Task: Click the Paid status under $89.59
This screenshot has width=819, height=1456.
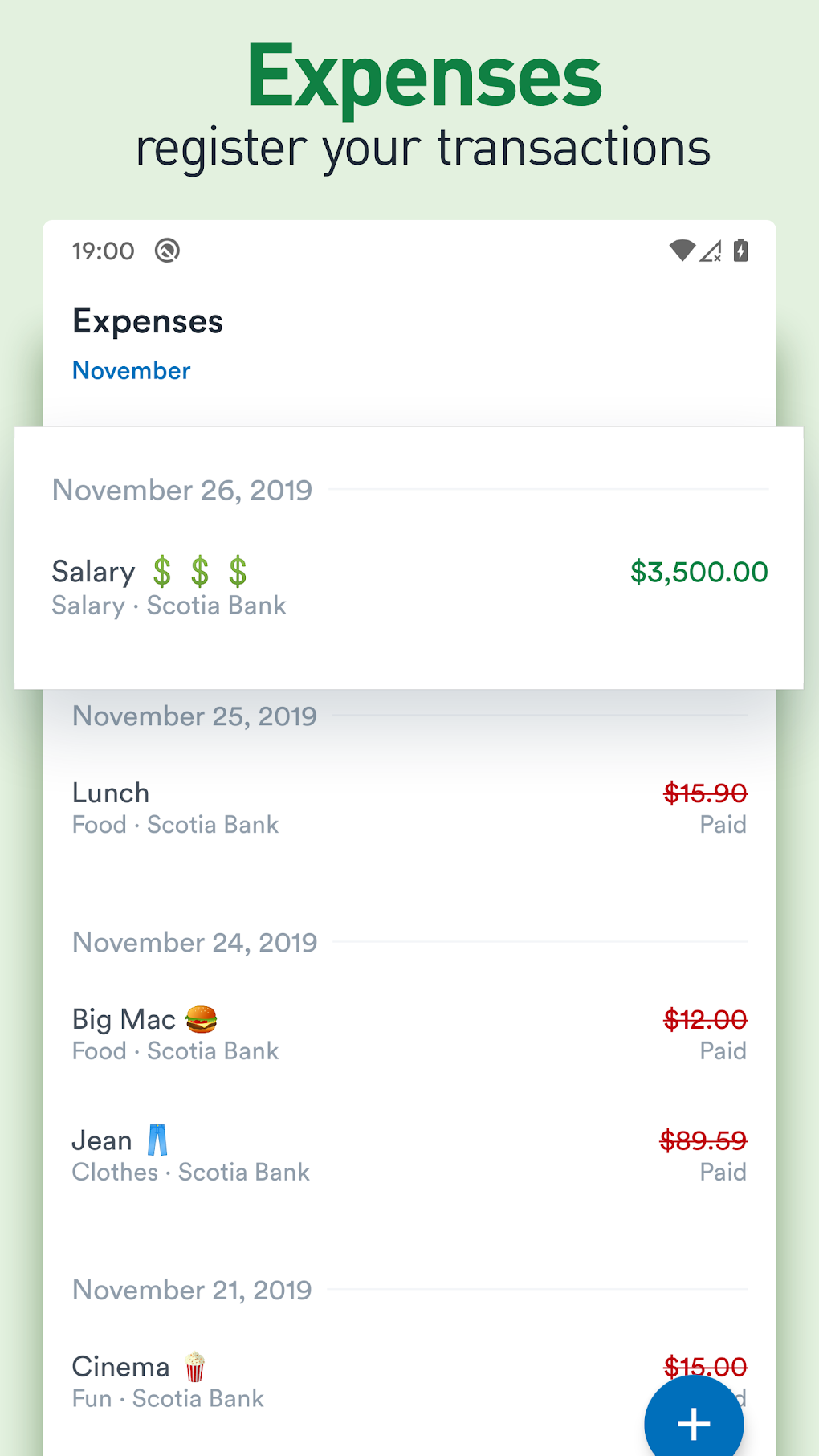Action: click(x=723, y=1172)
